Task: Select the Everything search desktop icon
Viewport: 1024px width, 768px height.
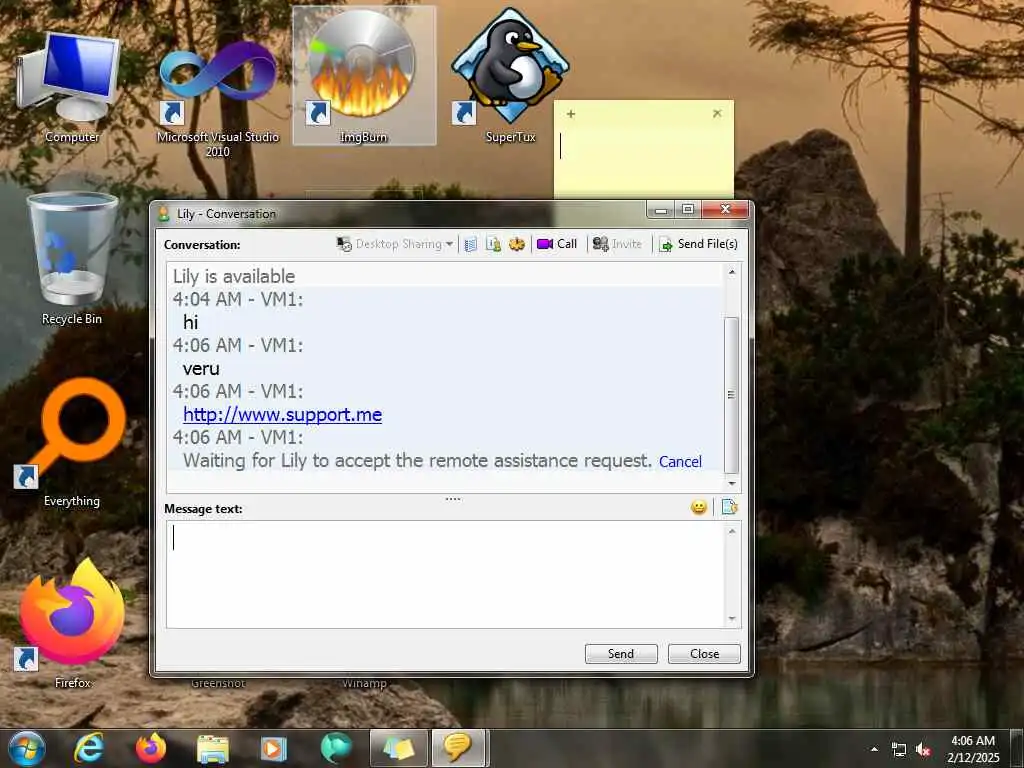Action: pos(71,442)
